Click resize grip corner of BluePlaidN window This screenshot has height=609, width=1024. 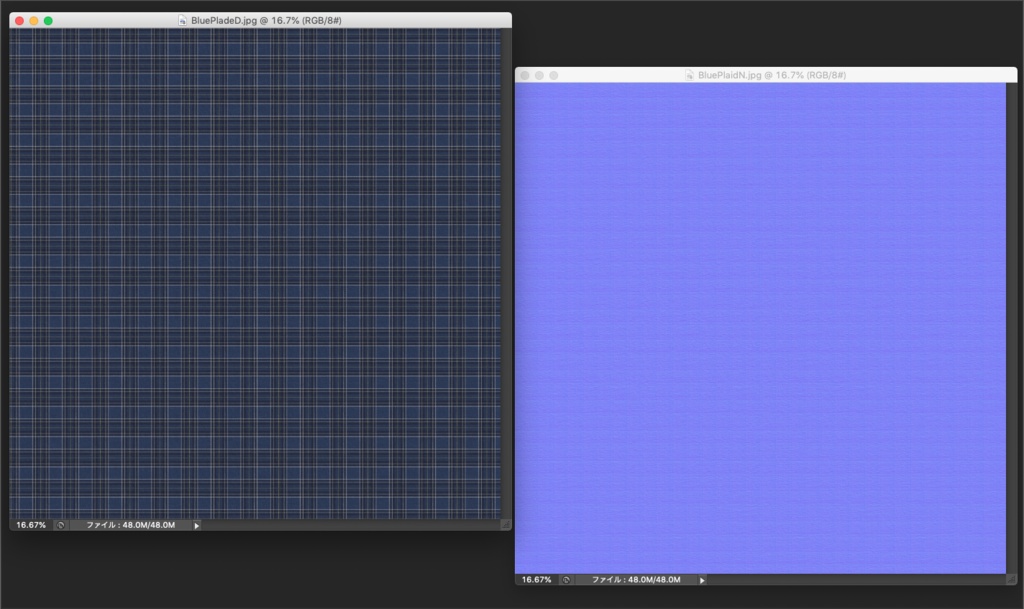pos(1012,580)
